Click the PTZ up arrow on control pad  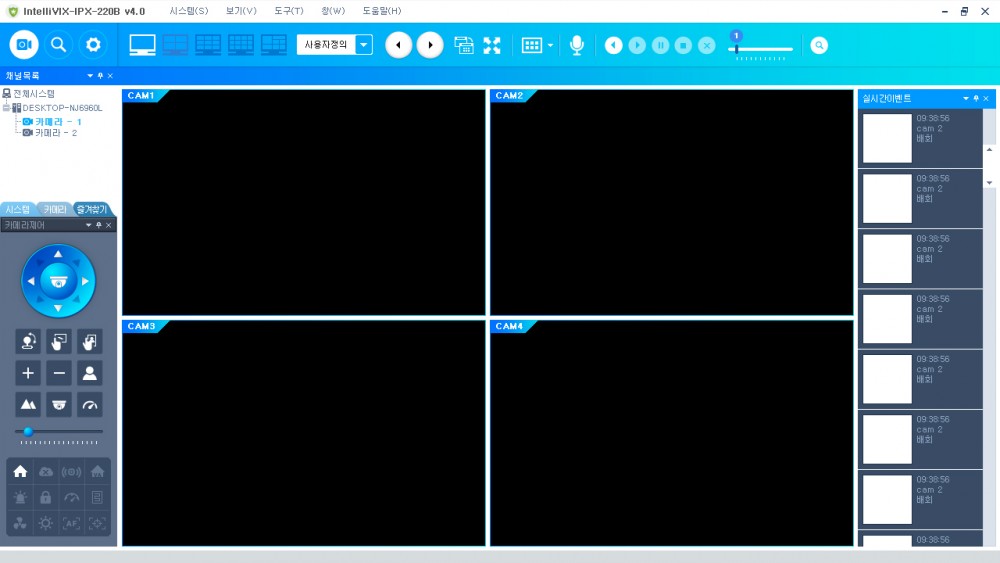click(58, 254)
